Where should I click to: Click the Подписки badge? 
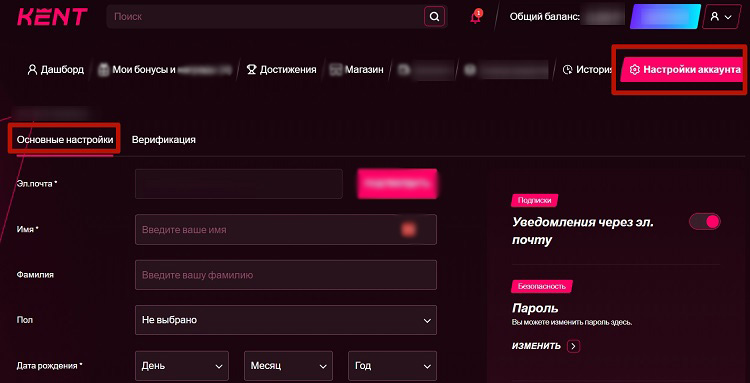[534, 201]
